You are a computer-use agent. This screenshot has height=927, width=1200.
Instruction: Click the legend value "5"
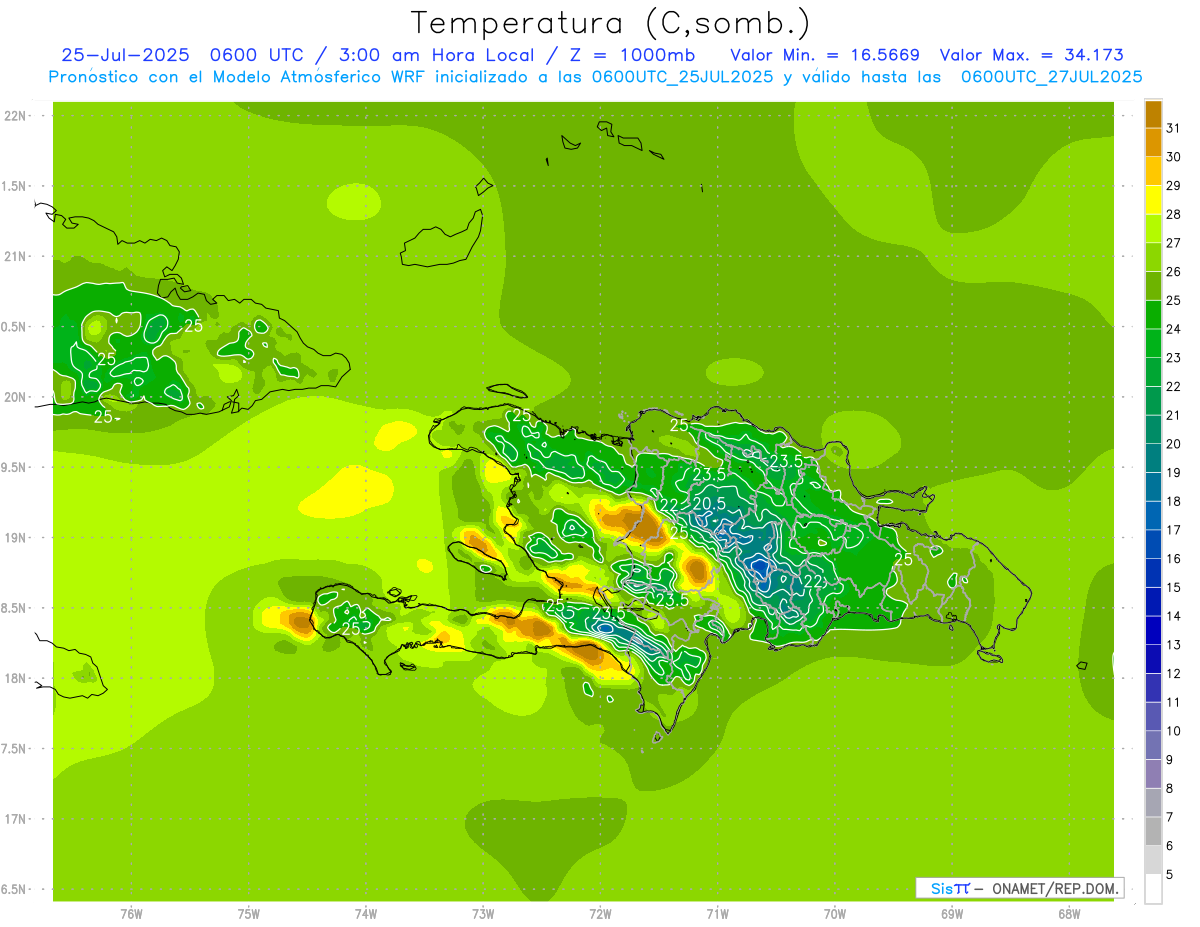[x=1169, y=875]
